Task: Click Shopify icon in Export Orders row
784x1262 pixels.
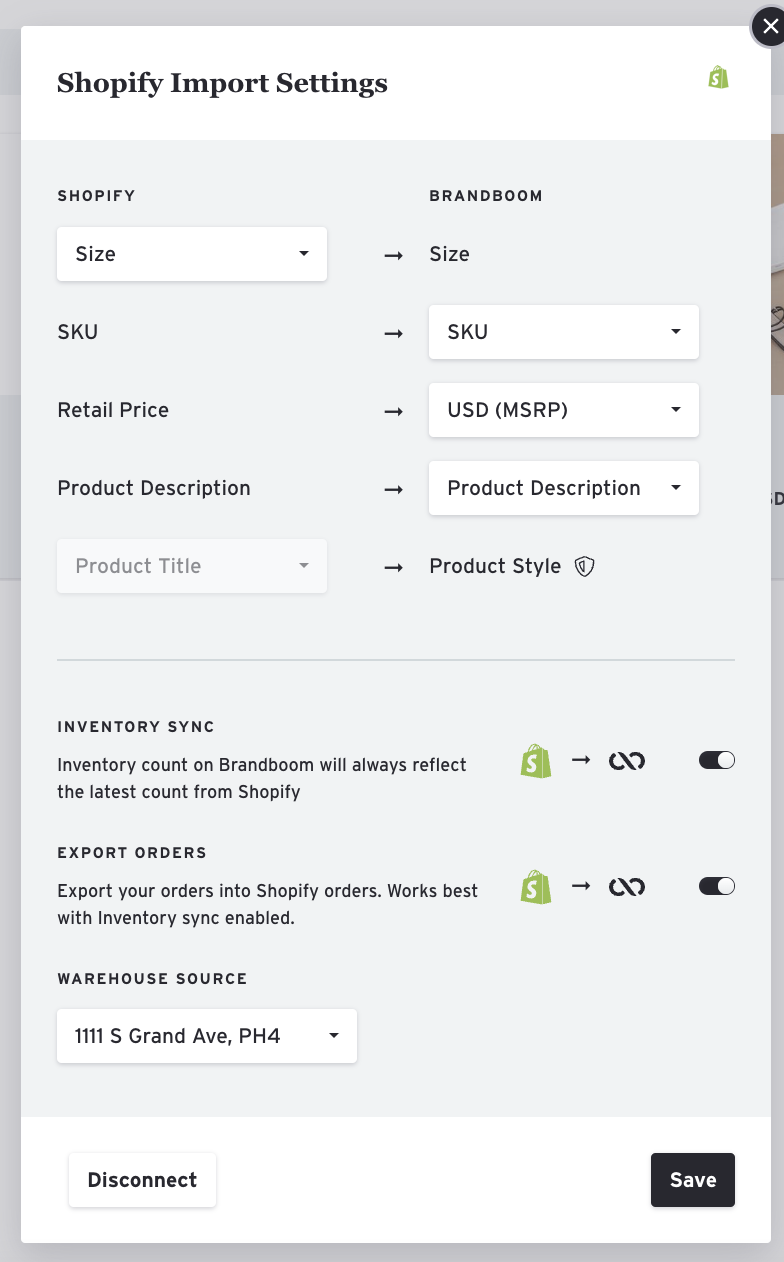Action: pos(536,887)
